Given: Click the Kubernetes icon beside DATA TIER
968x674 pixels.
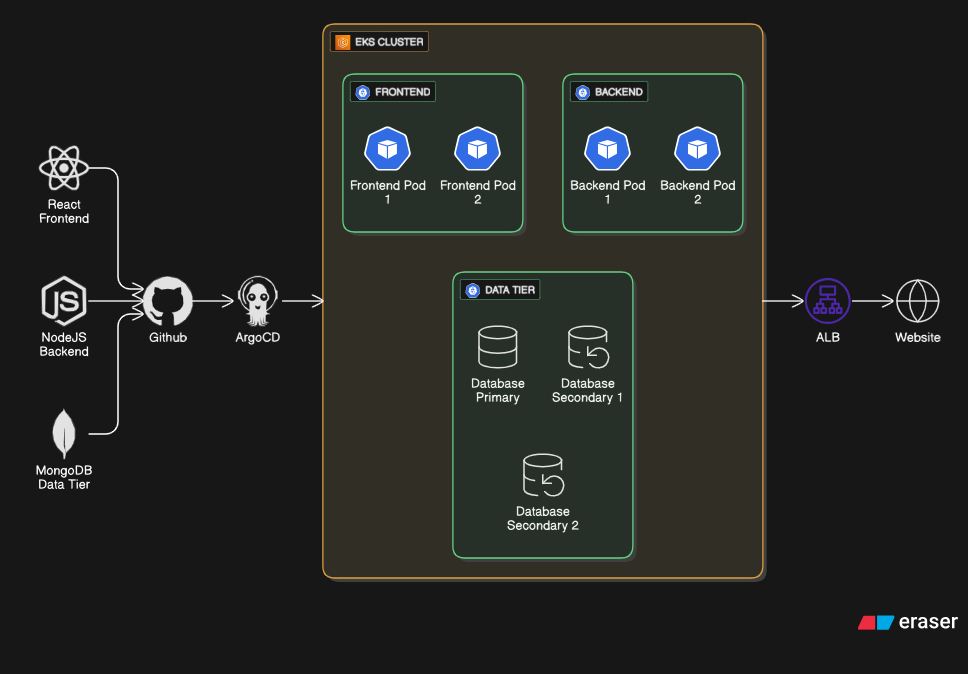Looking at the screenshot, I should coord(473,290).
